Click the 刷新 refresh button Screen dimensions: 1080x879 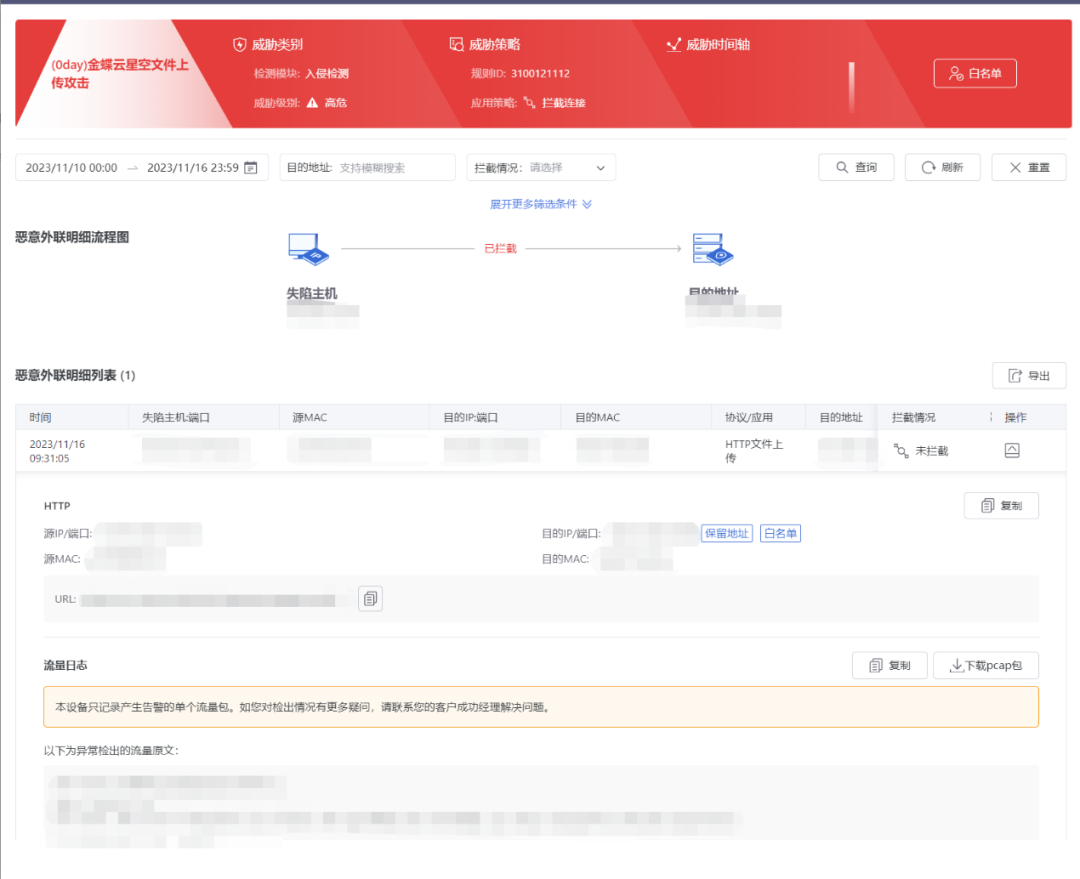click(942, 167)
